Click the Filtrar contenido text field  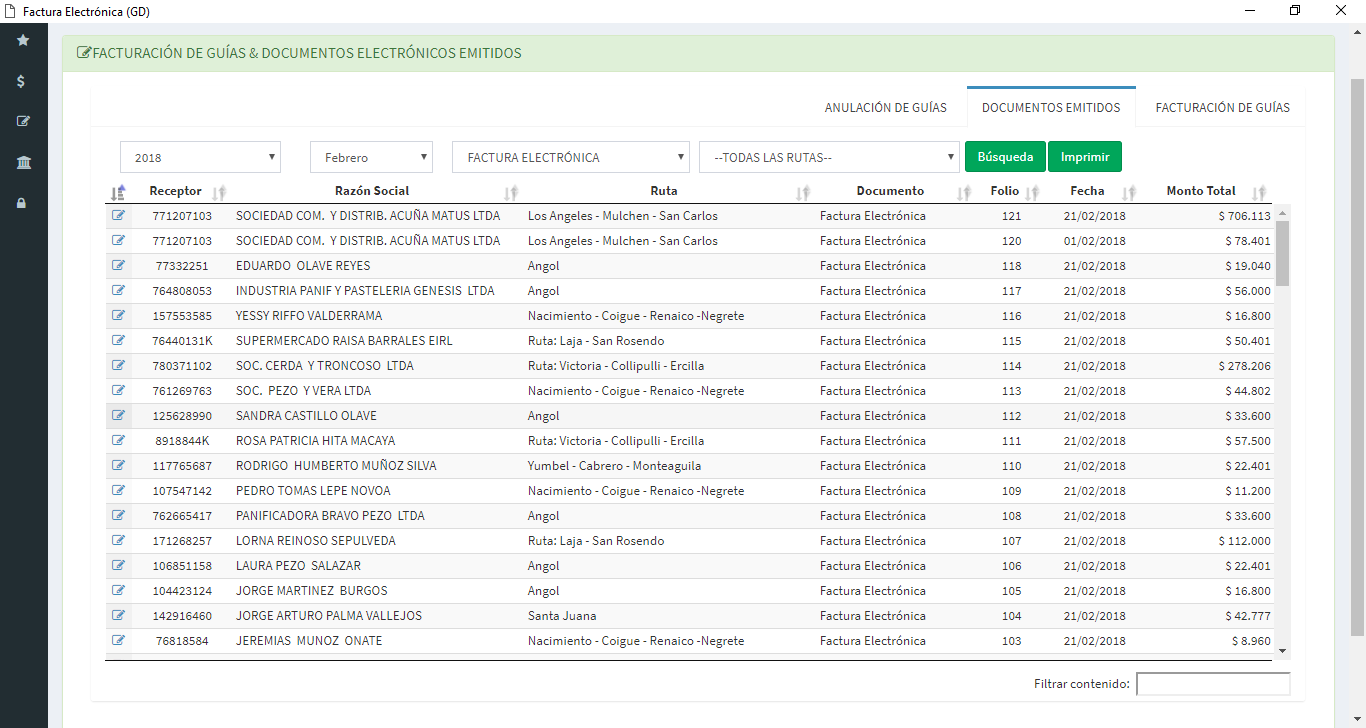1213,684
